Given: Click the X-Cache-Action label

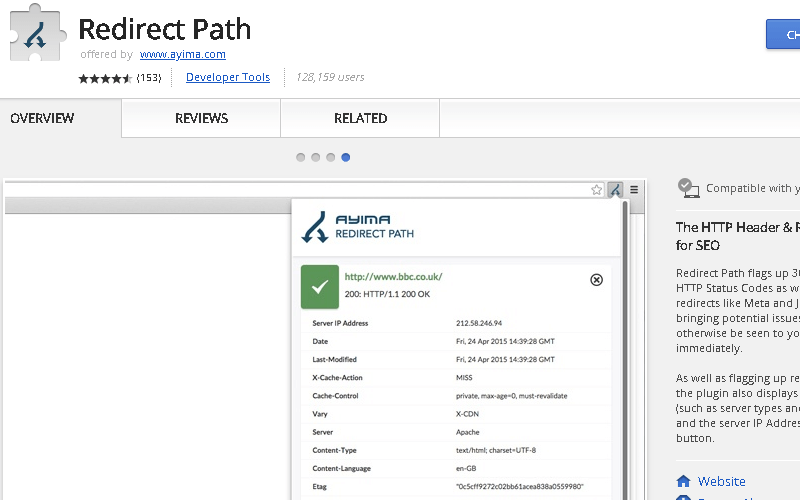Looking at the screenshot, I should [x=337, y=378].
